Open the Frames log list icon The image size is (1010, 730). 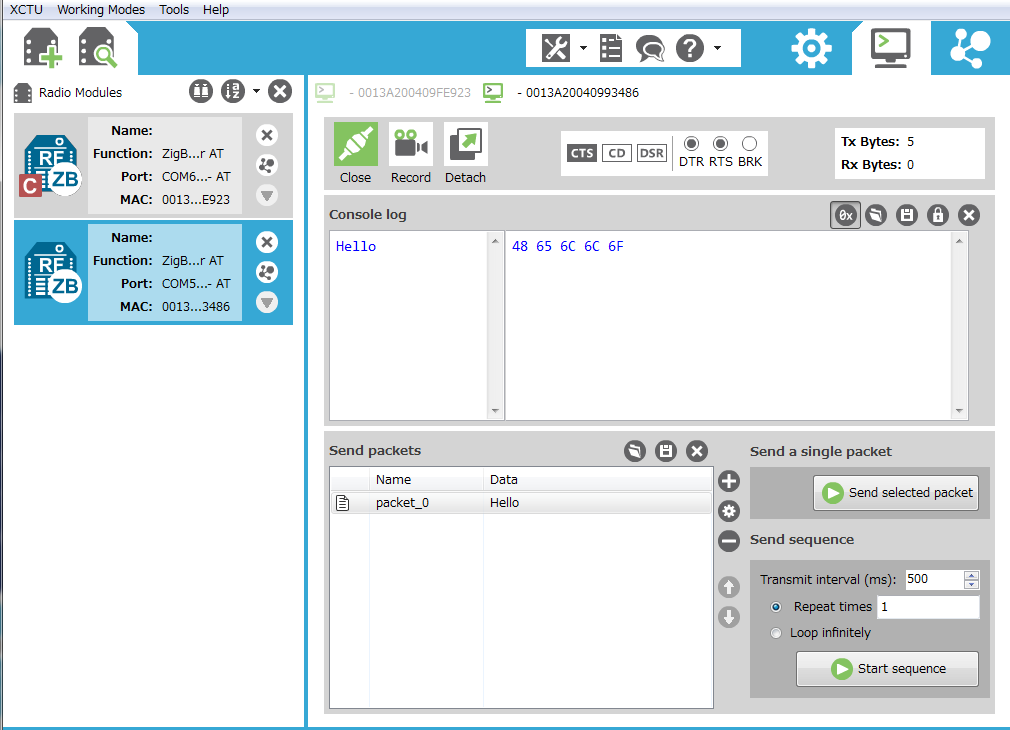pos(611,48)
